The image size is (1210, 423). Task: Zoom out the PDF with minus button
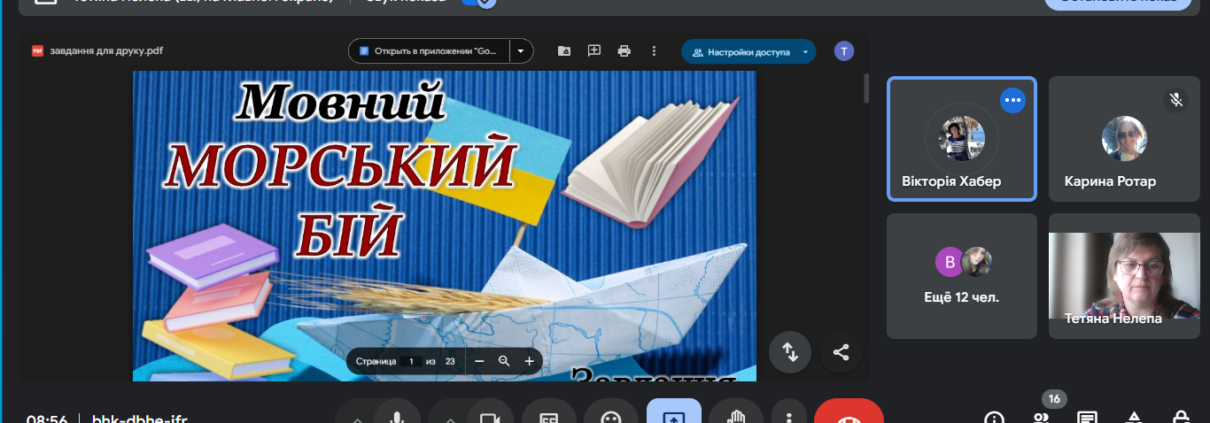click(480, 361)
